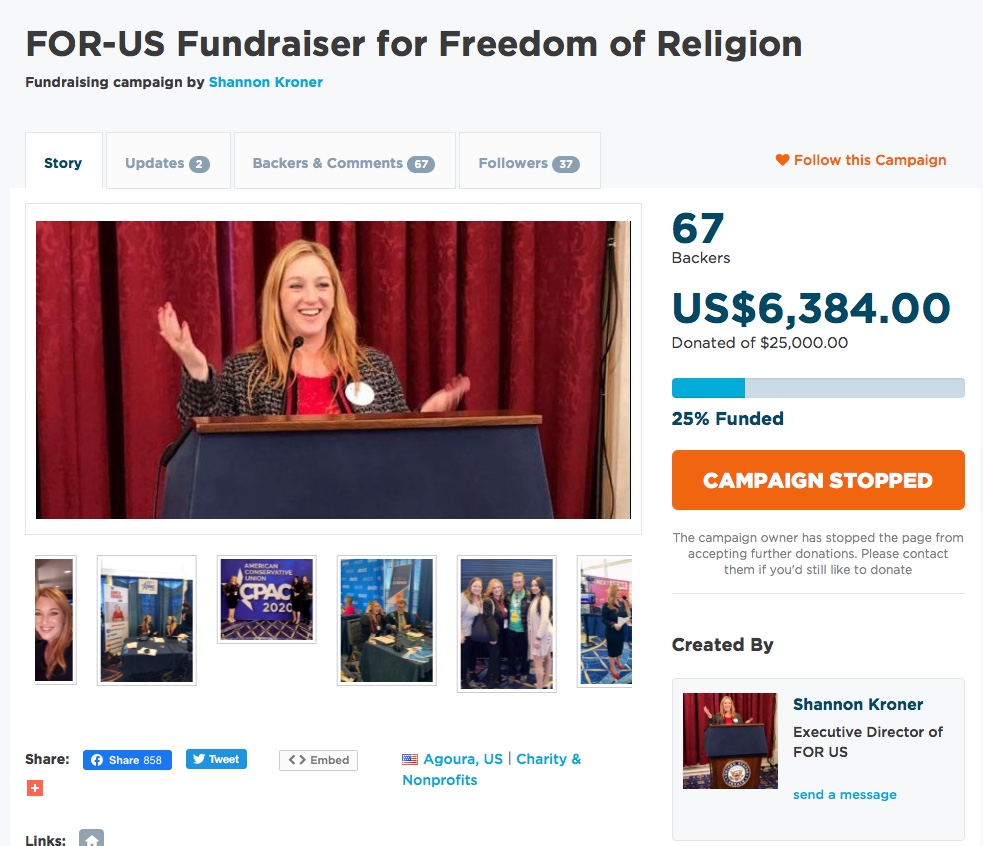Click the Campaign Stopped button
Image resolution: width=983 pixels, height=846 pixels.
click(818, 480)
